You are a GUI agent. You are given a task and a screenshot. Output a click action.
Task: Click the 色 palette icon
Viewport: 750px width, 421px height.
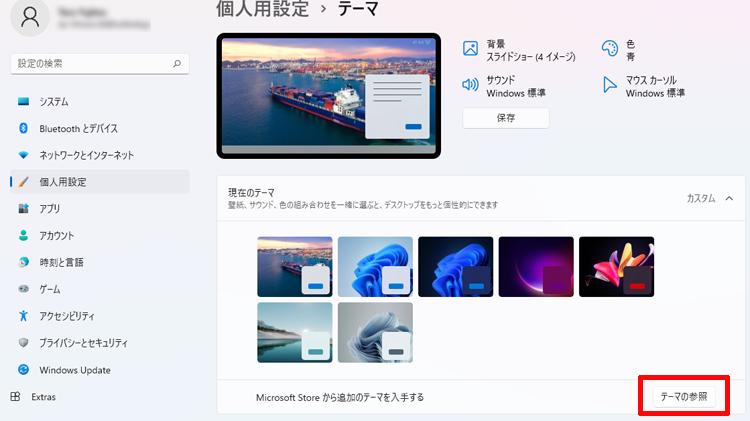610,48
